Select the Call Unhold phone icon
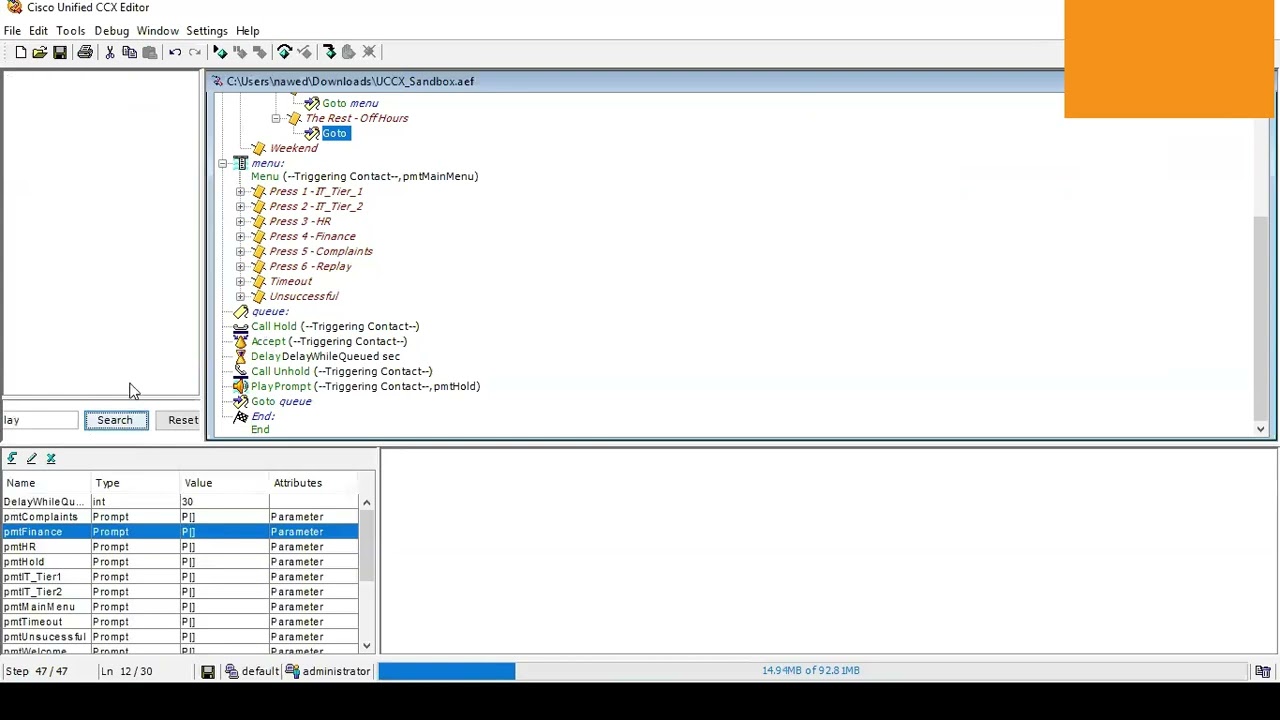Viewport: 1280px width, 720px height. point(240,371)
